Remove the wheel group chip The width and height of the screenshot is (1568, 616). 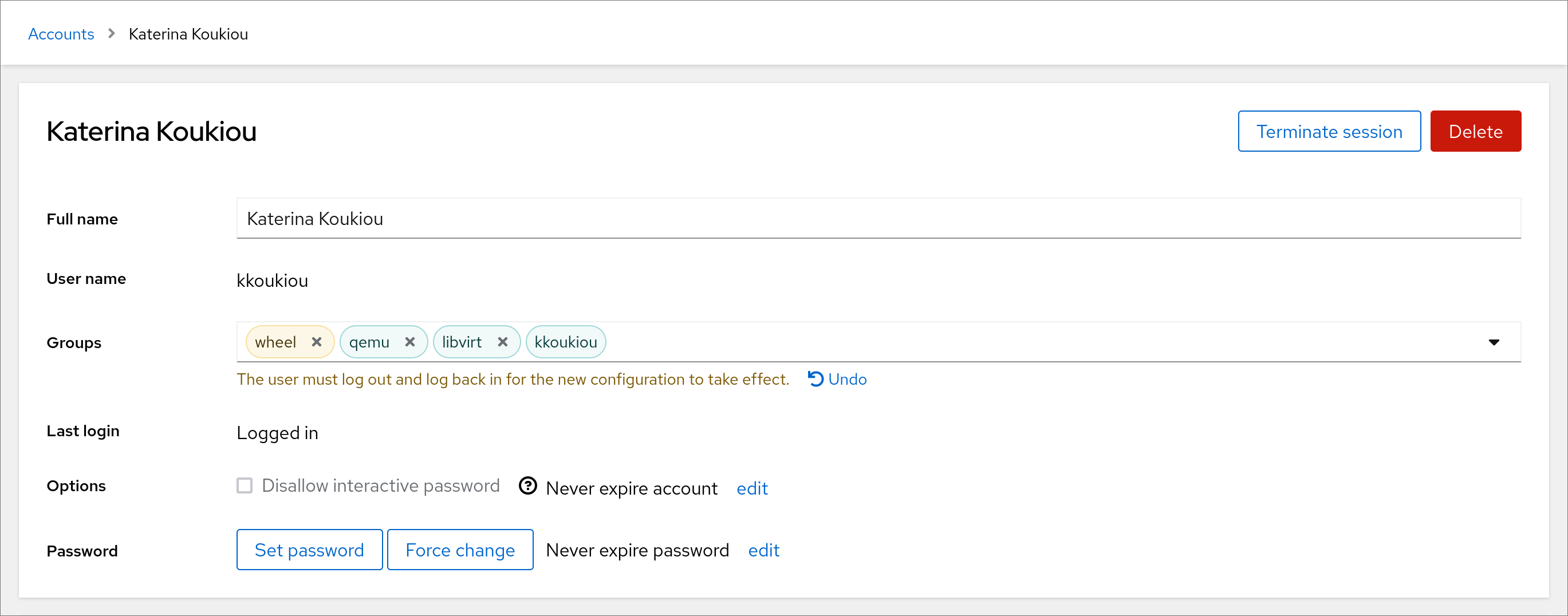[317, 342]
